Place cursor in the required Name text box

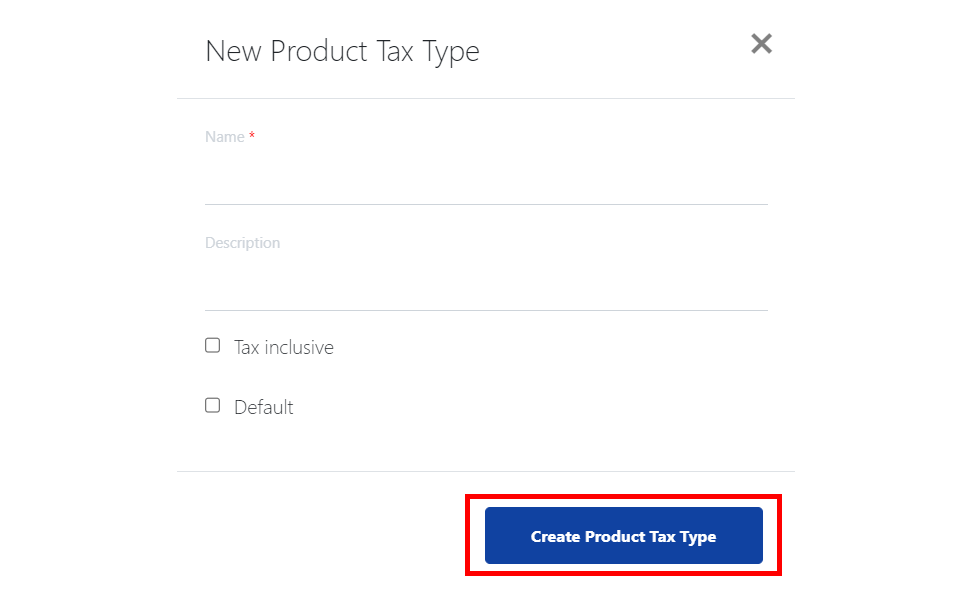click(x=486, y=178)
